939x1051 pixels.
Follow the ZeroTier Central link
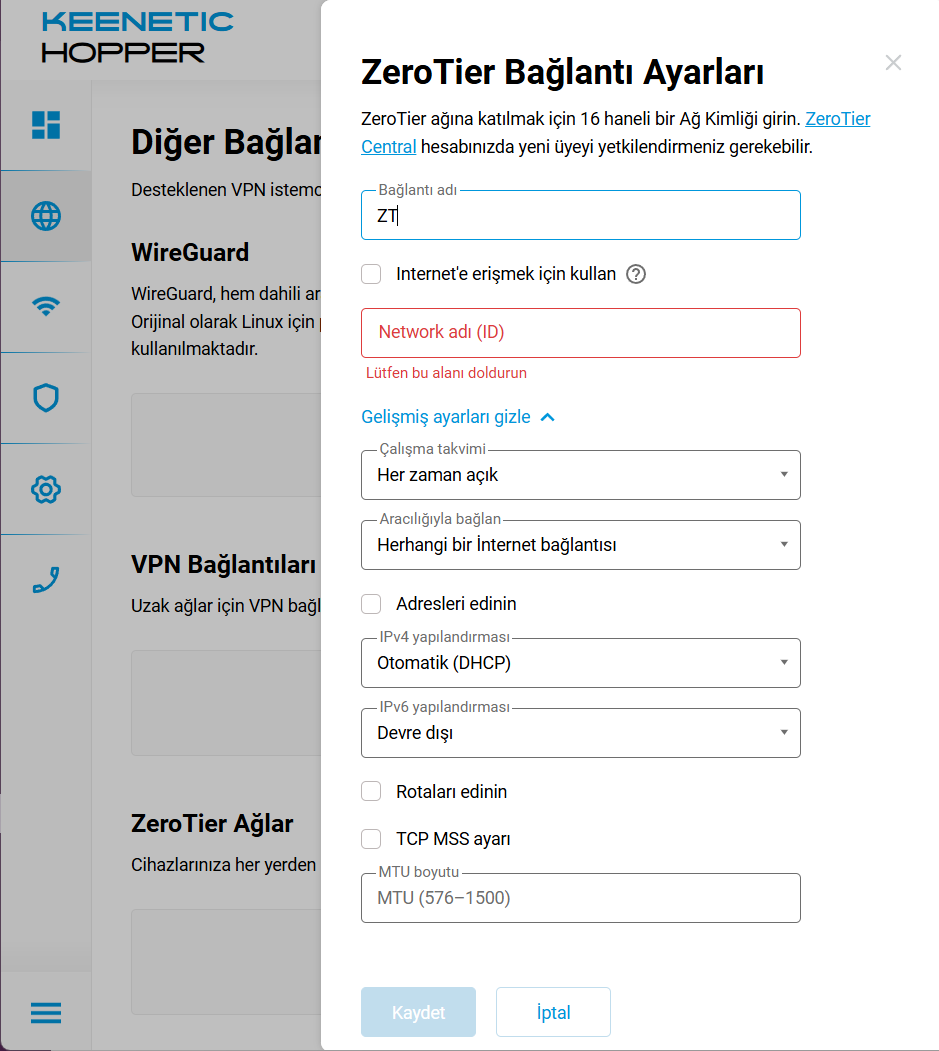(x=837, y=119)
